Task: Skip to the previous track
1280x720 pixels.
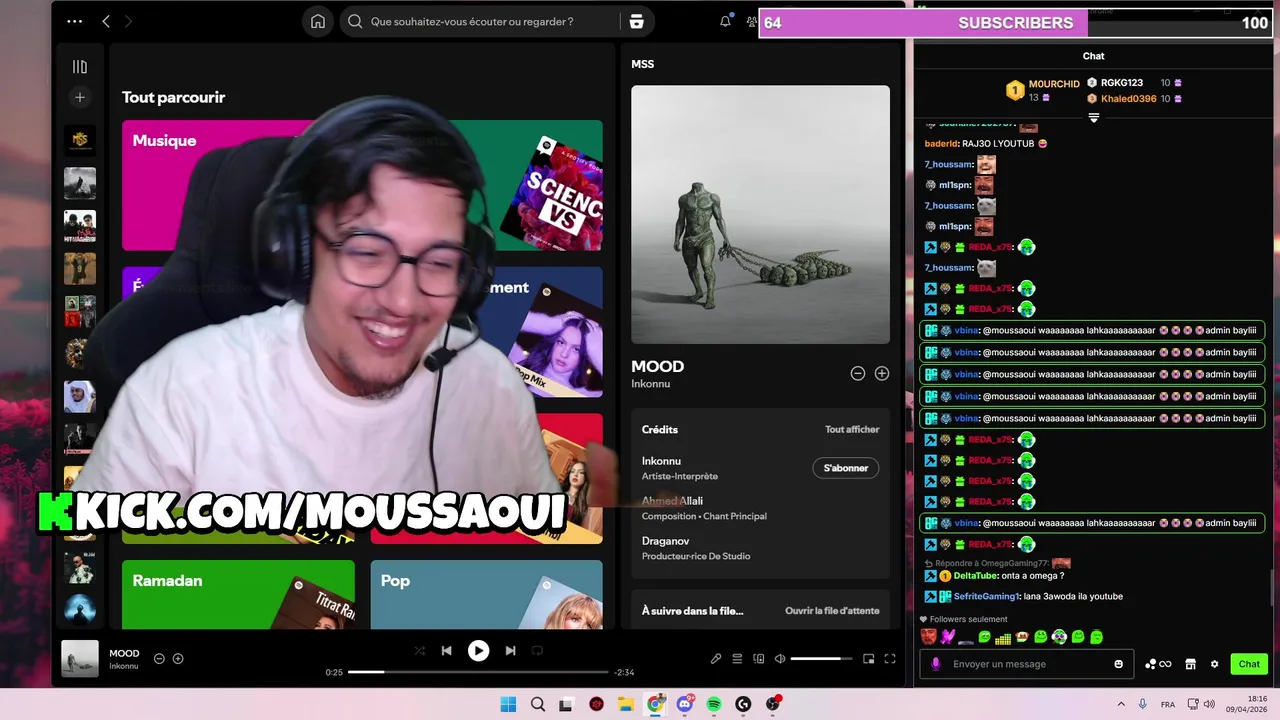Action: [x=447, y=651]
